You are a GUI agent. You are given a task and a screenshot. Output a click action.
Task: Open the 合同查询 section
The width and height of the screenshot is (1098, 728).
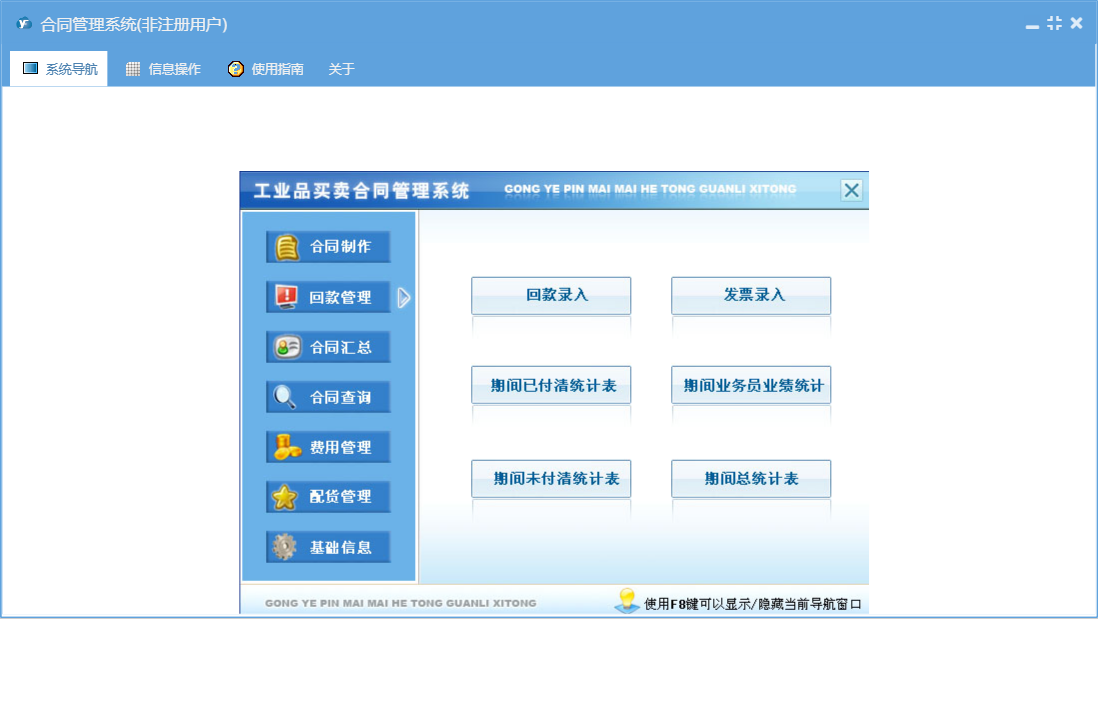[x=328, y=397]
